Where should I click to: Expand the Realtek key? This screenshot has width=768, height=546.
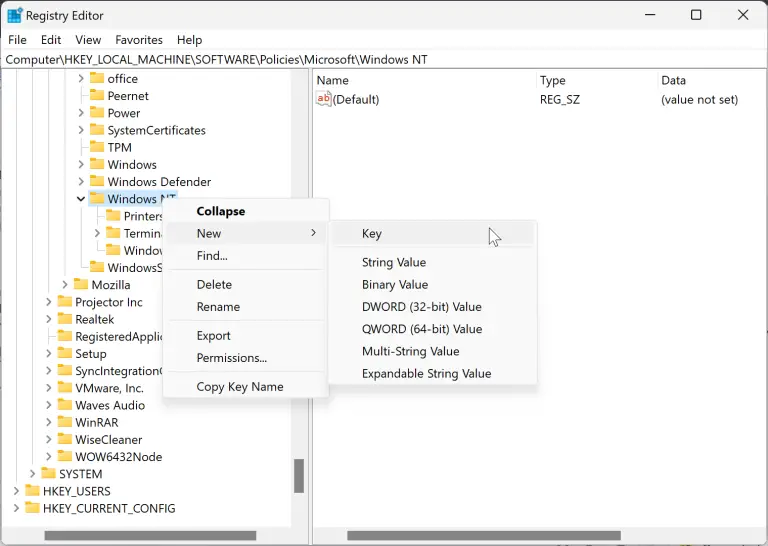click(48, 319)
